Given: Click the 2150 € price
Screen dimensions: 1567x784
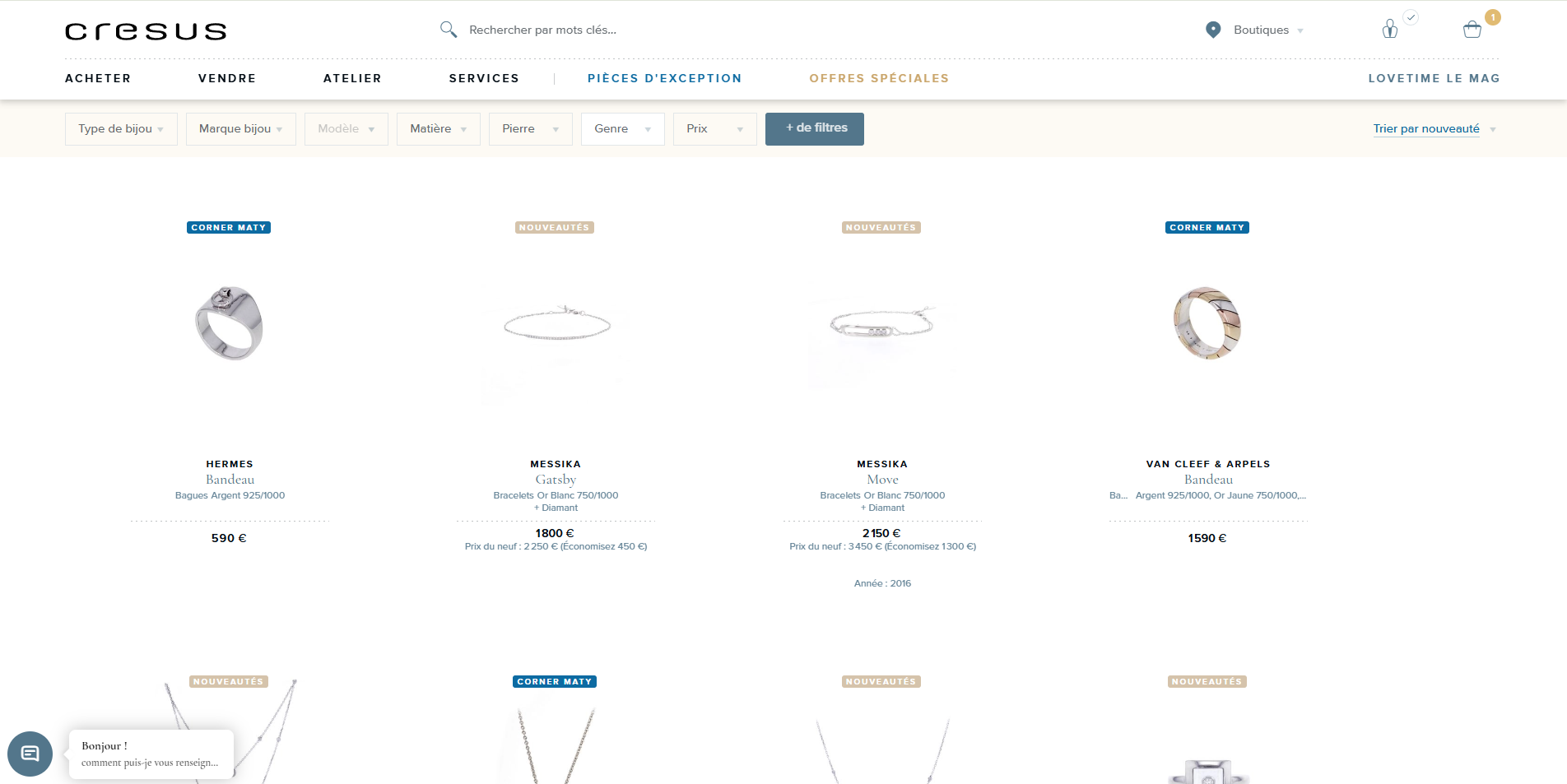Looking at the screenshot, I should pyautogui.click(x=881, y=533).
